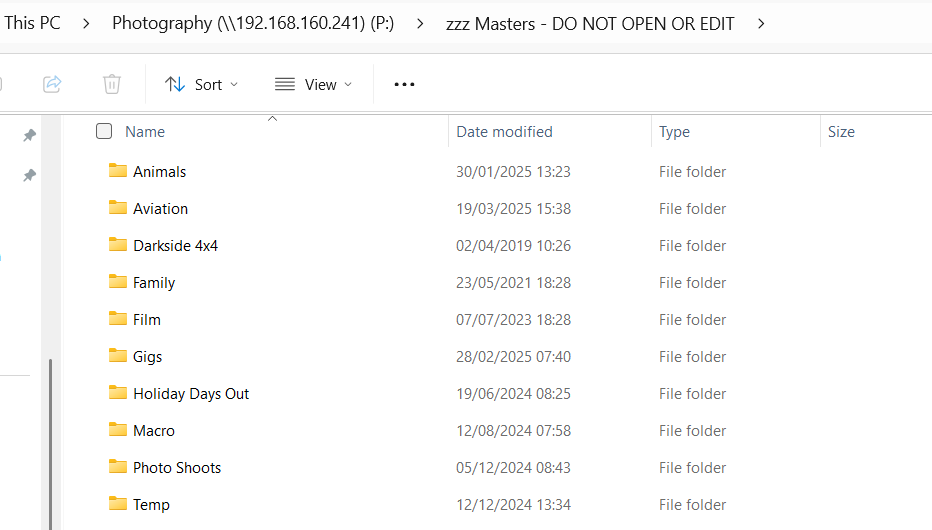Sort by Type column header

[674, 131]
